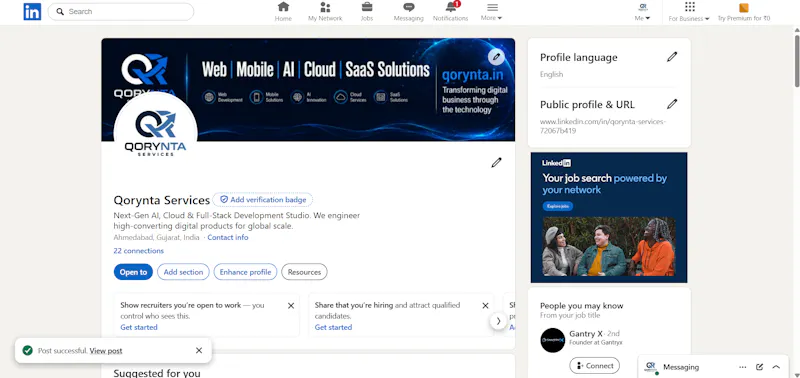The image size is (800, 378).
Task: Click the qorynta.in banner text
Action: click(472, 75)
